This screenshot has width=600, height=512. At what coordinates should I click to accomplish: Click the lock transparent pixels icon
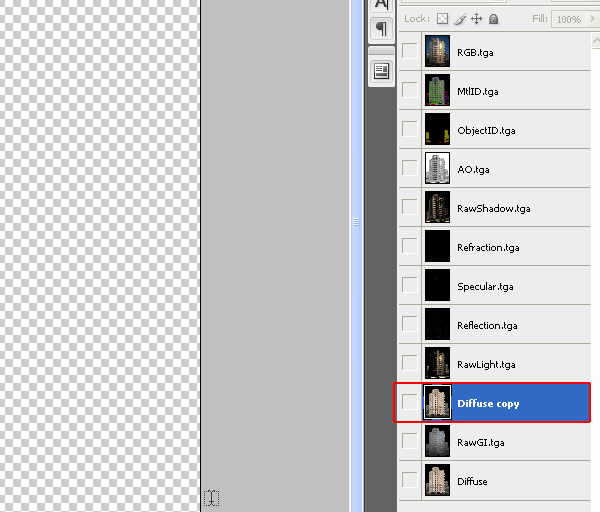click(443, 19)
